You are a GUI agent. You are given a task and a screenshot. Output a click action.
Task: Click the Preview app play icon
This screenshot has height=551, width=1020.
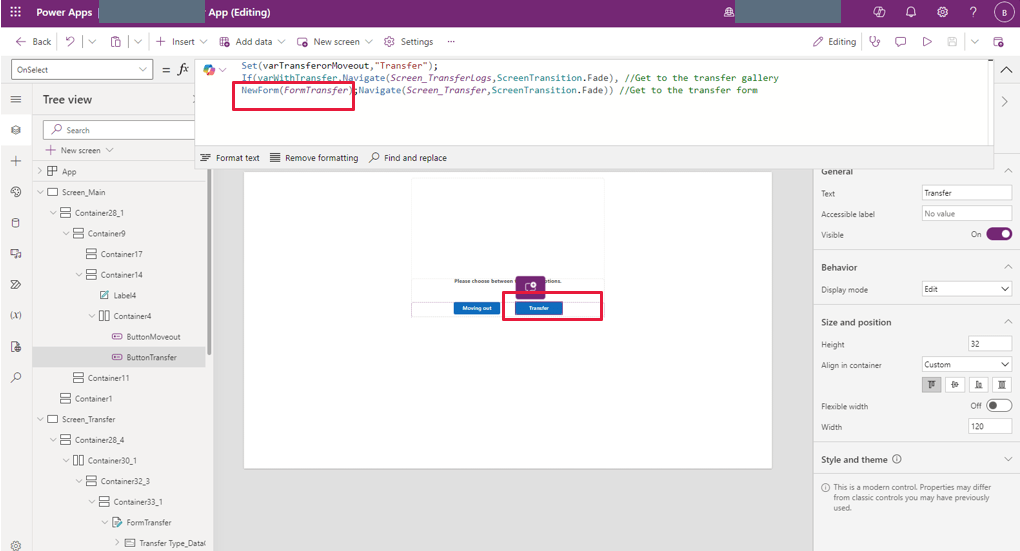click(x=927, y=42)
